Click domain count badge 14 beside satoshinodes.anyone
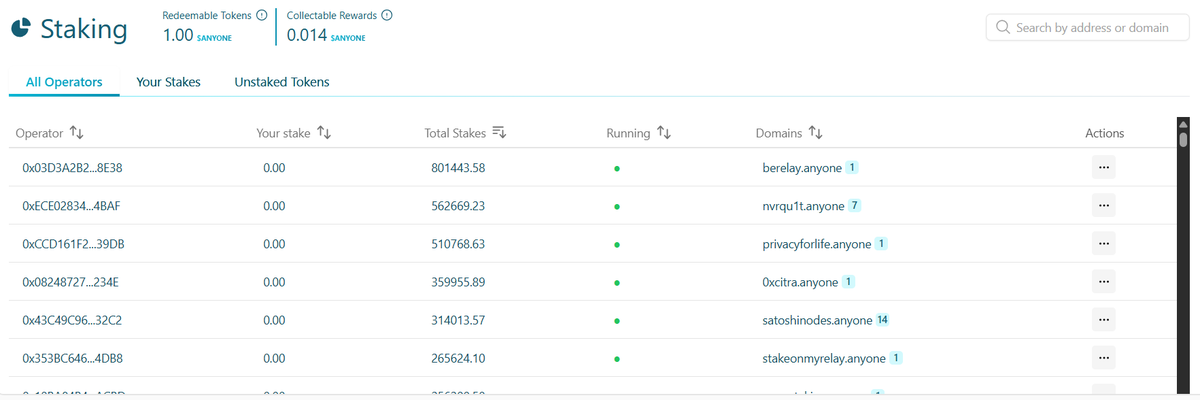The width and height of the screenshot is (1200, 400). [883, 320]
